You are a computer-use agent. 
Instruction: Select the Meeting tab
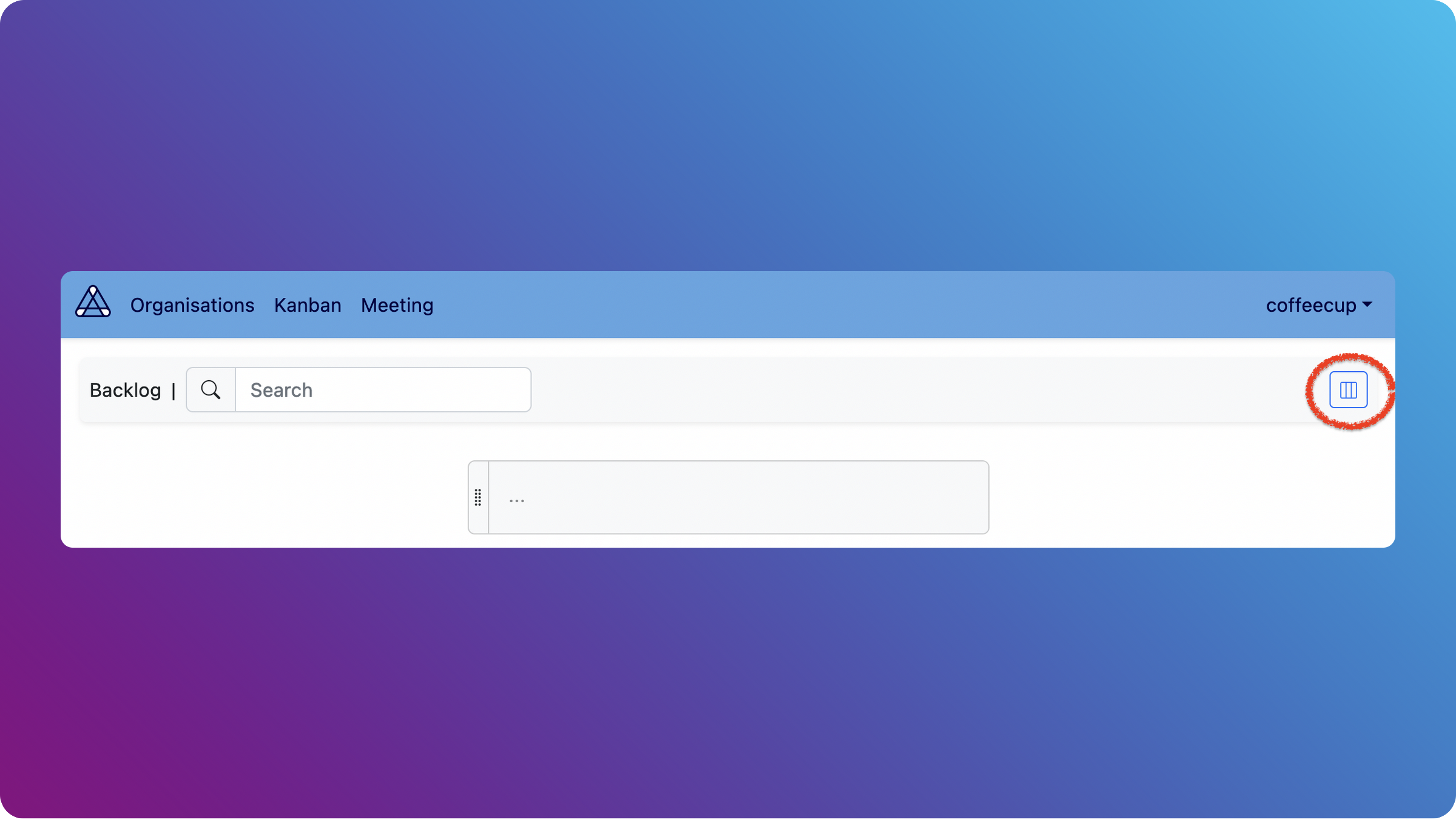397,304
